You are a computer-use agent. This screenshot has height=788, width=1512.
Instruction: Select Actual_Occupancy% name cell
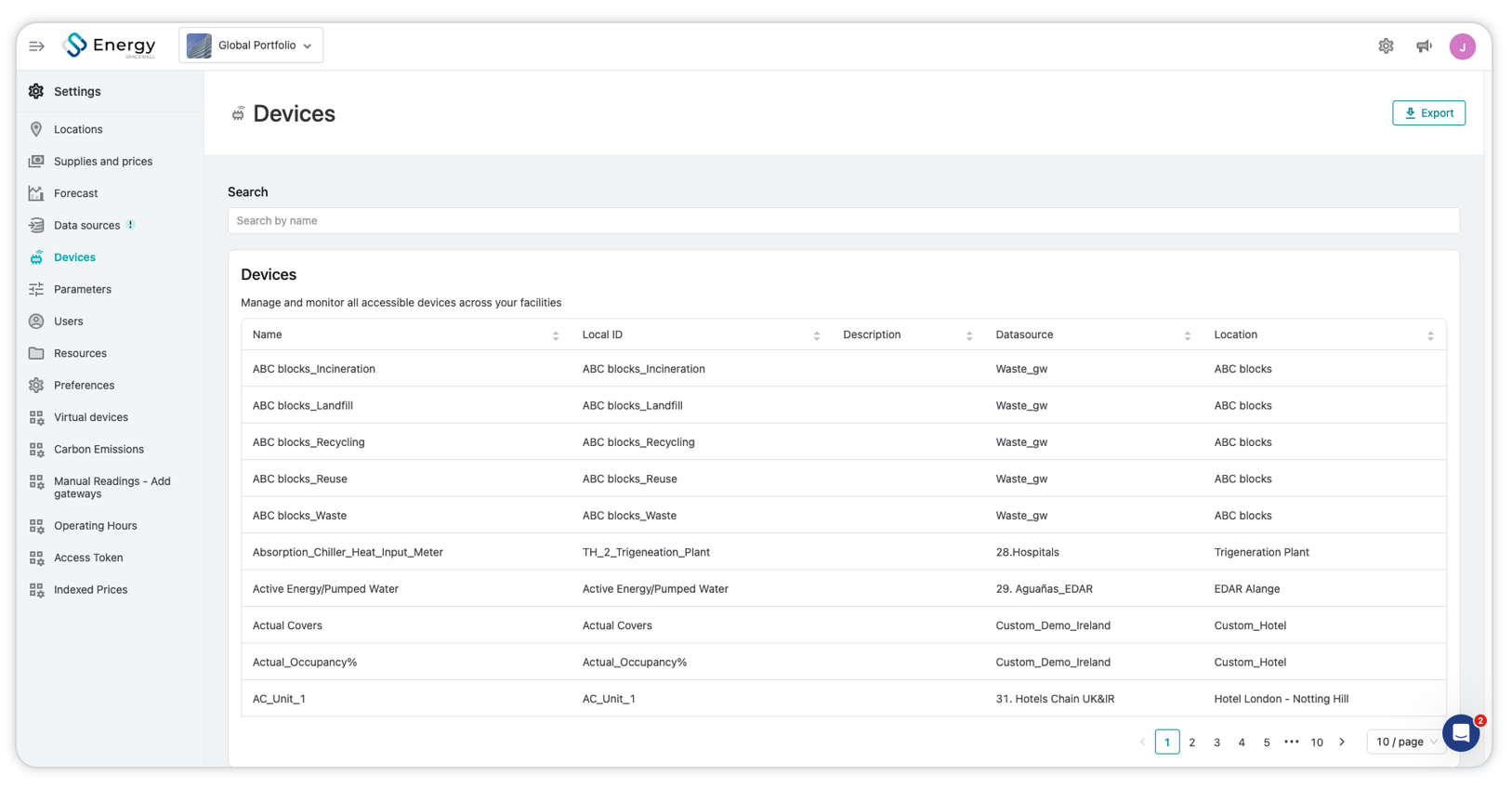[x=305, y=663]
